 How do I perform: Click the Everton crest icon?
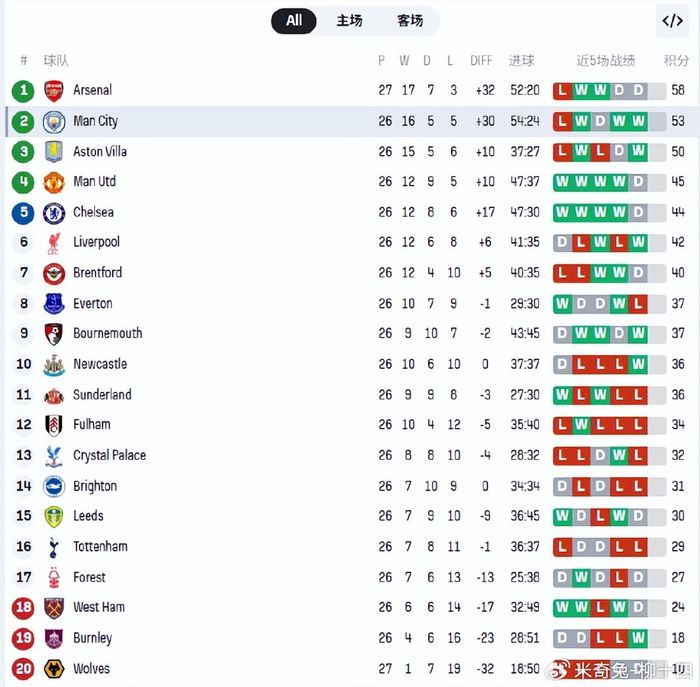coord(54,304)
